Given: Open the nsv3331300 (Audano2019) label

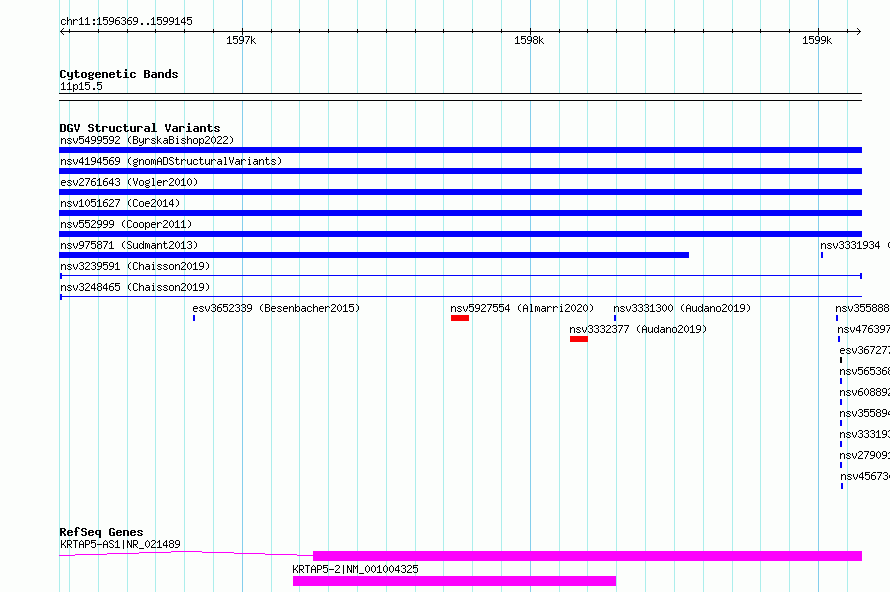Looking at the screenshot, I should [682, 308].
